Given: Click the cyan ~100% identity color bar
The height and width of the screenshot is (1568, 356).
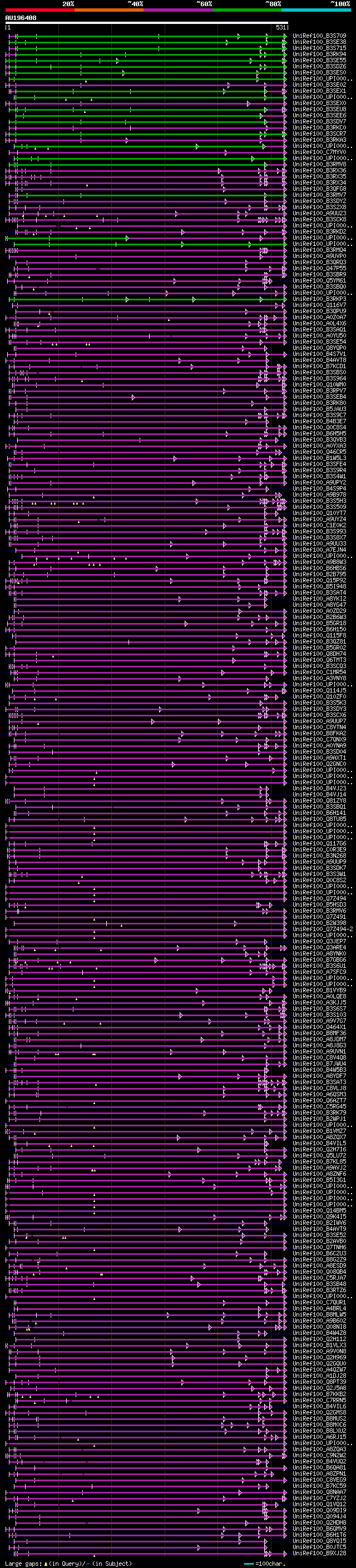Looking at the screenshot, I should (316, 10).
